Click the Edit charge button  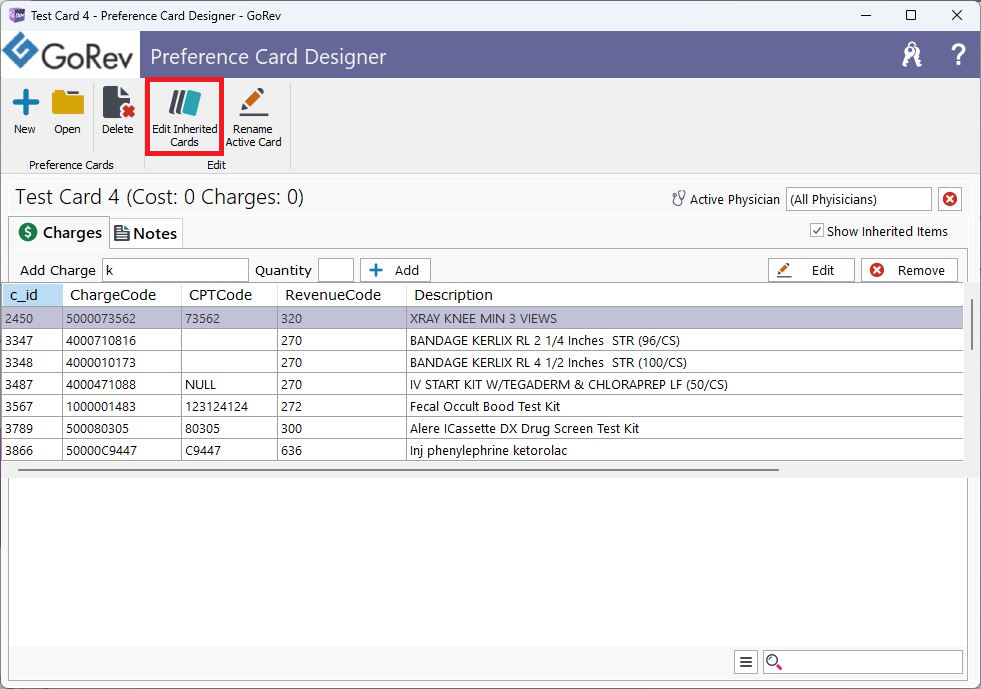(811, 270)
